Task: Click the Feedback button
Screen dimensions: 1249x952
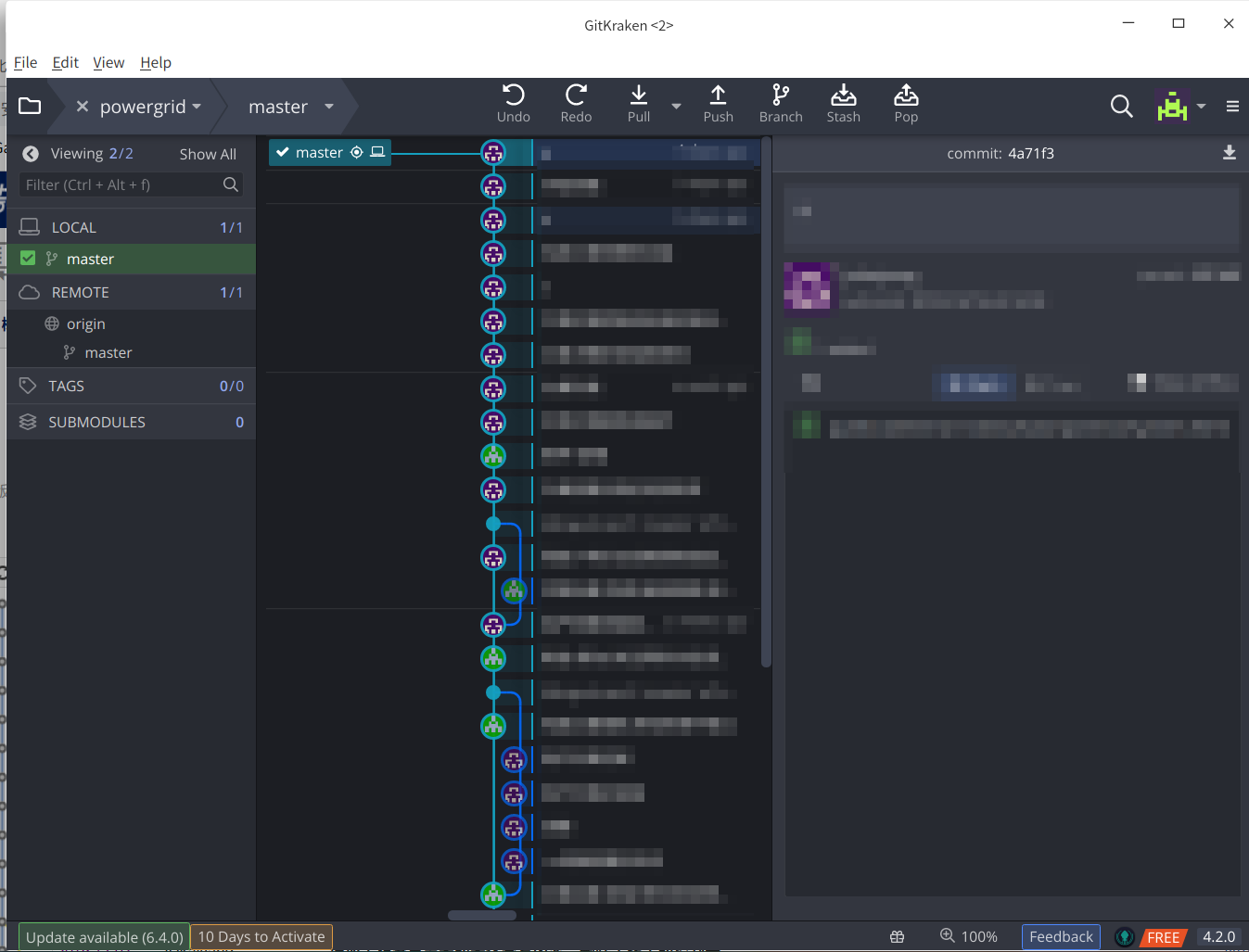Action: 1061,937
